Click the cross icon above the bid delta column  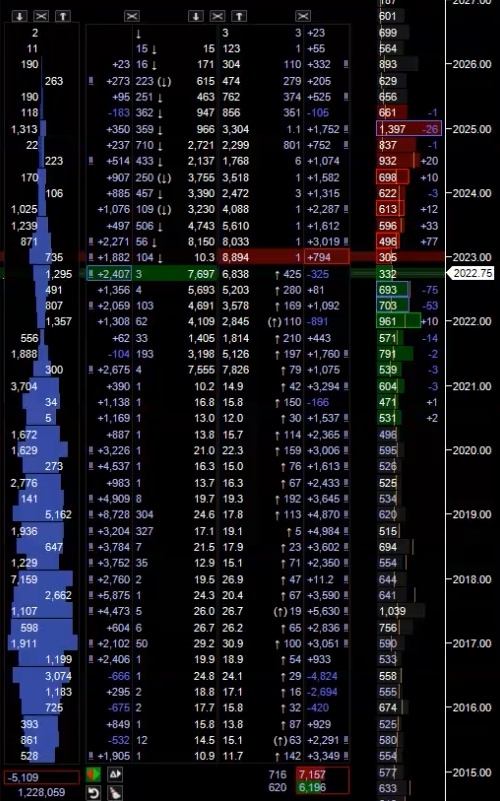(132, 16)
